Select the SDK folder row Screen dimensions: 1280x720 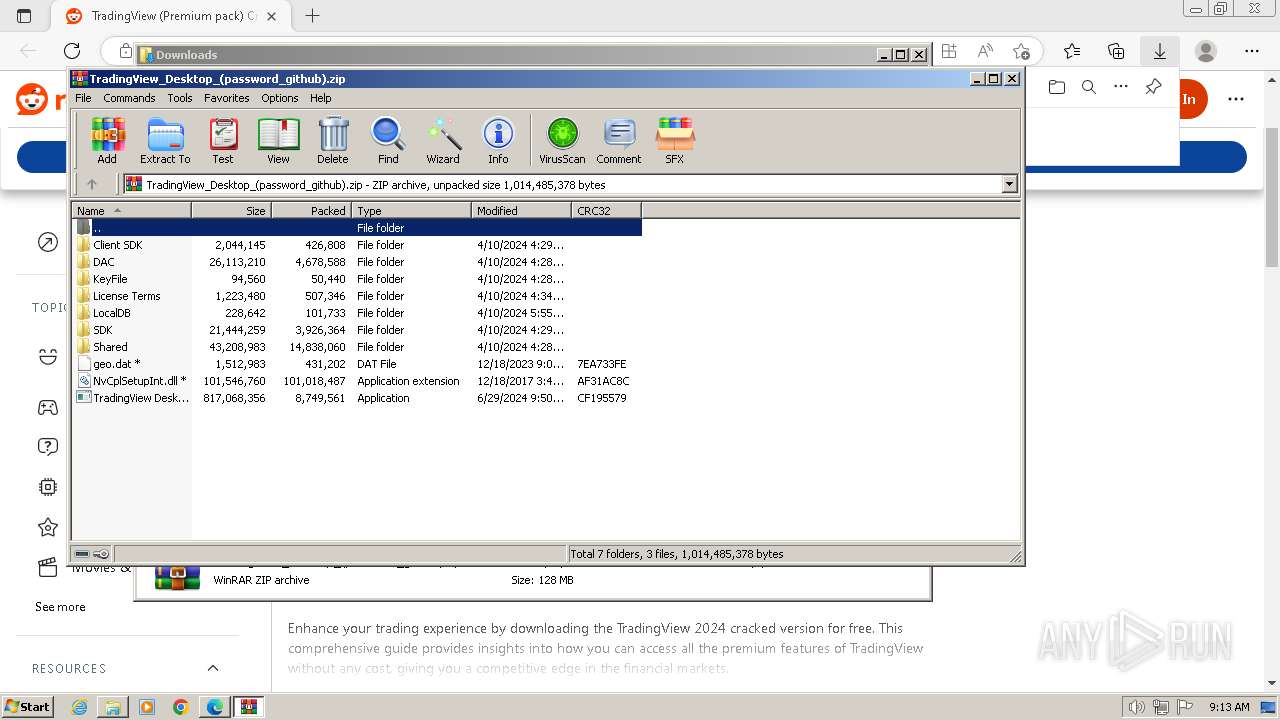(357, 330)
